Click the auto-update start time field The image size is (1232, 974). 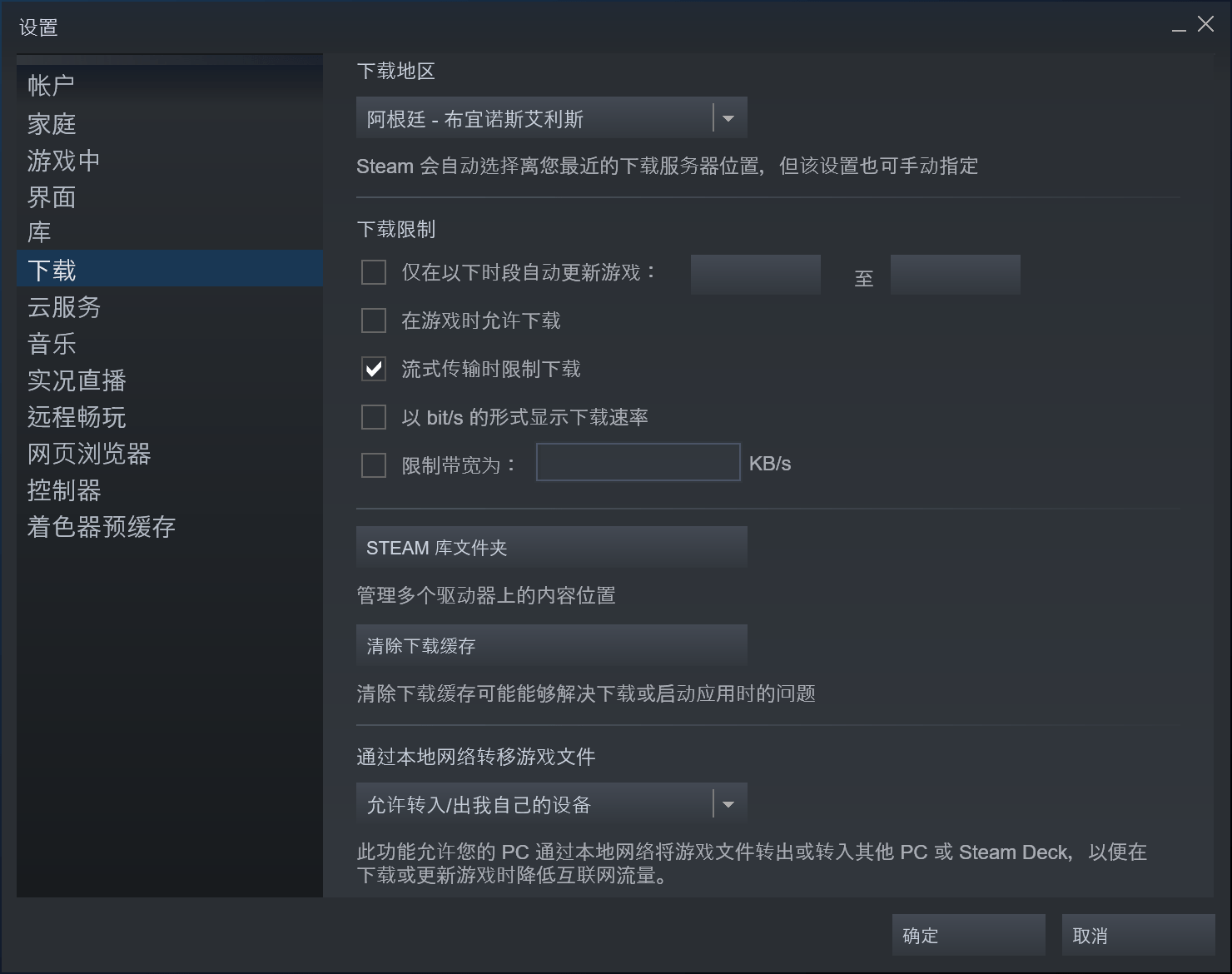756,275
